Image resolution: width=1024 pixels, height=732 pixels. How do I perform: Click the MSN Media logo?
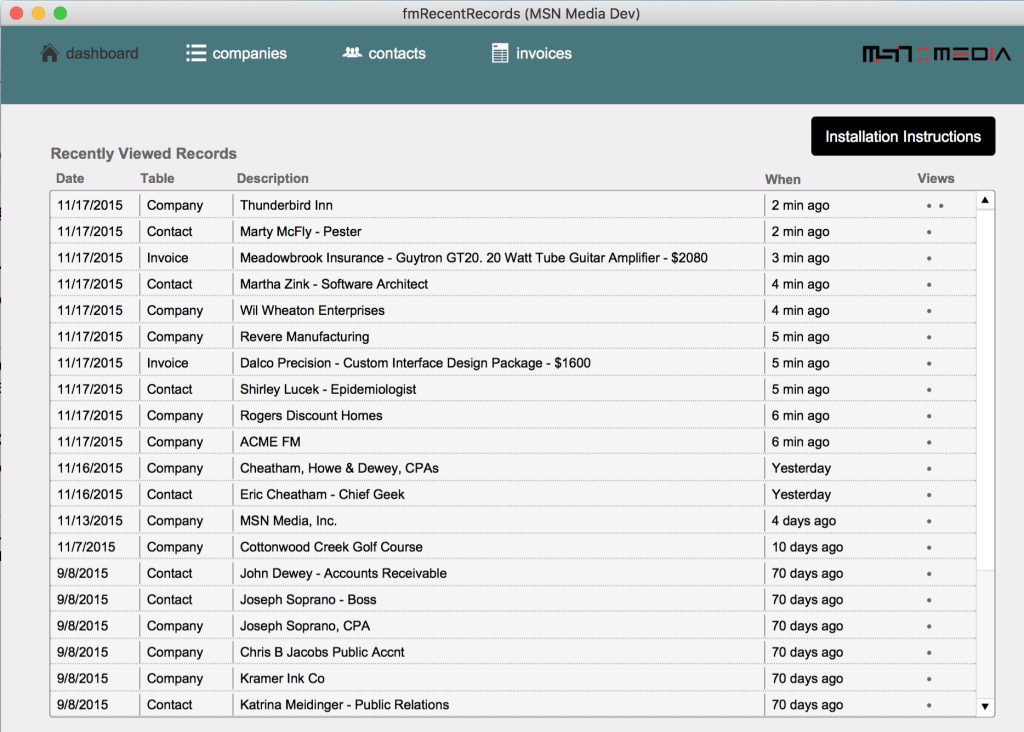(x=936, y=54)
